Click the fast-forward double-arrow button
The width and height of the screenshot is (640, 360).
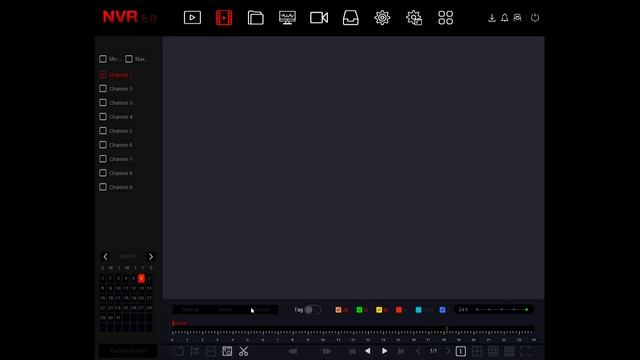327,351
